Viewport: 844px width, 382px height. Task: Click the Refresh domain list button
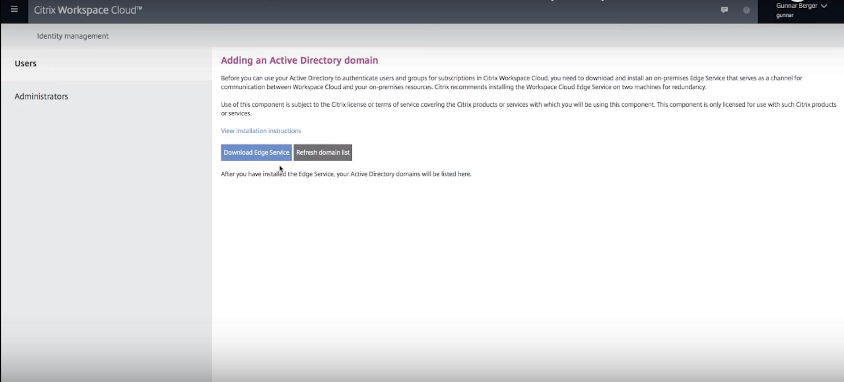click(x=323, y=152)
